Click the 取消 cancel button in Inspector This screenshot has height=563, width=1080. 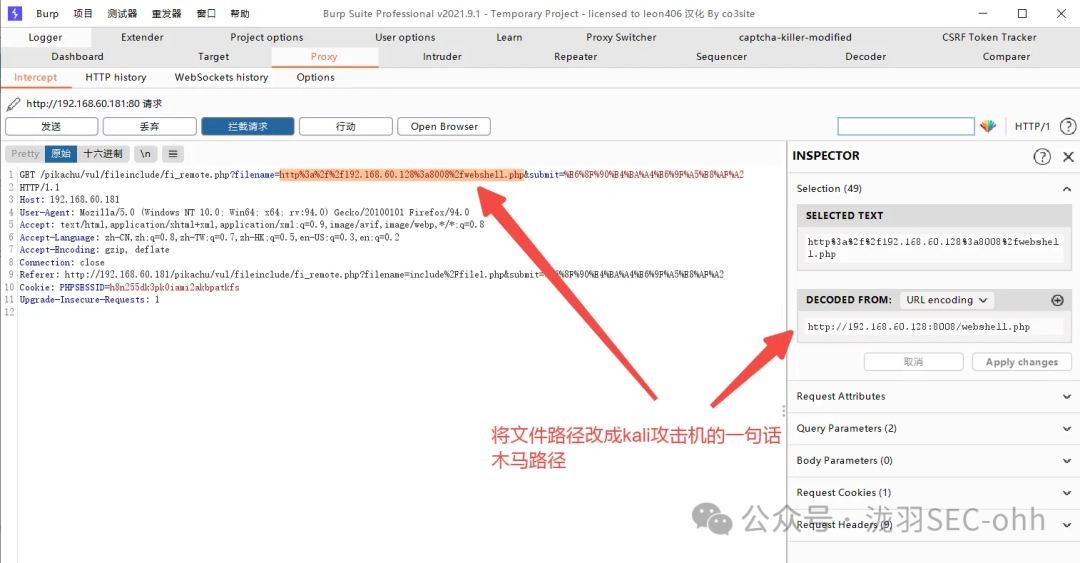(913, 362)
